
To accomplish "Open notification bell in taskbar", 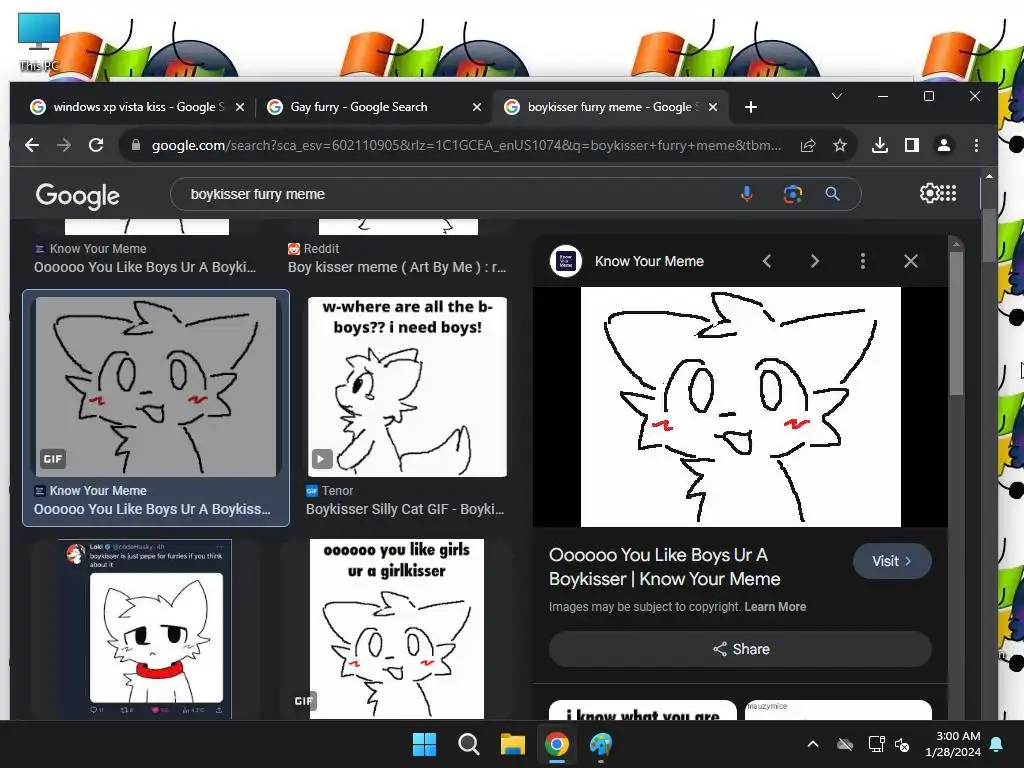I will pyautogui.click(x=997, y=744).
